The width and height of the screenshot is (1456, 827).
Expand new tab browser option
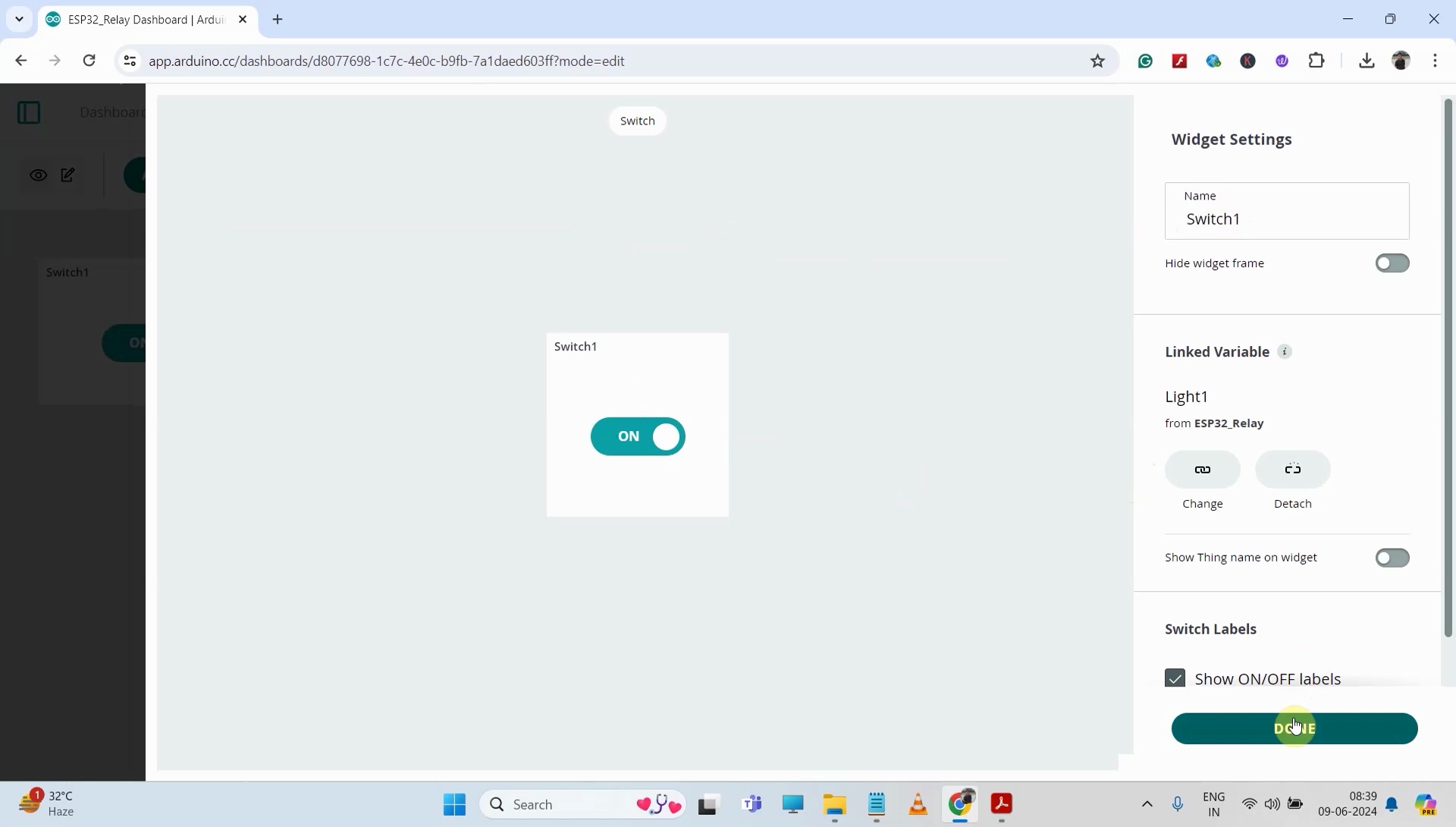click(x=278, y=19)
